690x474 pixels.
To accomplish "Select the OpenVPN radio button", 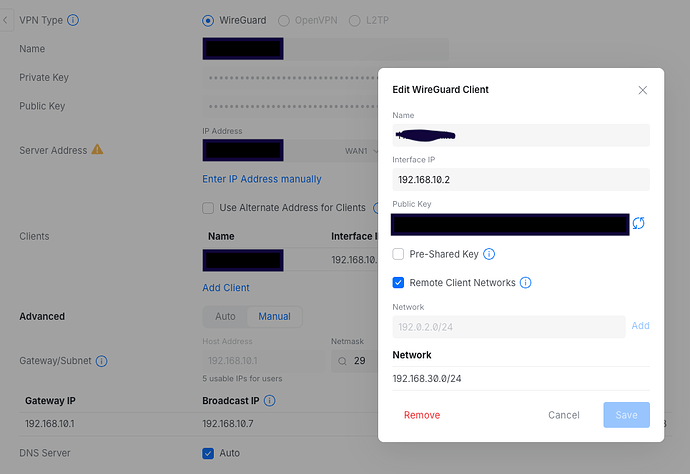I will click(283, 20).
